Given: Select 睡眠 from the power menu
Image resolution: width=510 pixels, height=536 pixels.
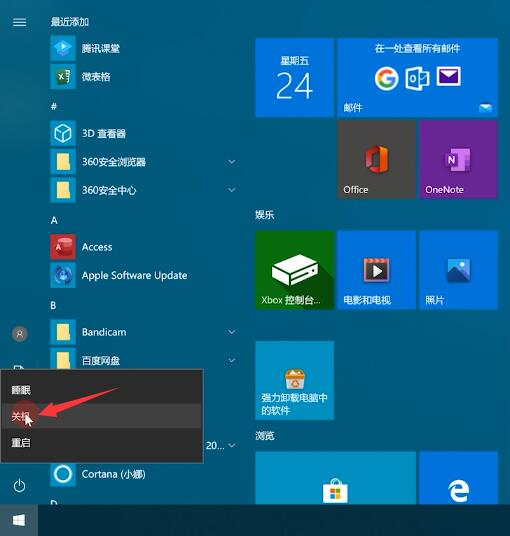Looking at the screenshot, I should click(102, 390).
